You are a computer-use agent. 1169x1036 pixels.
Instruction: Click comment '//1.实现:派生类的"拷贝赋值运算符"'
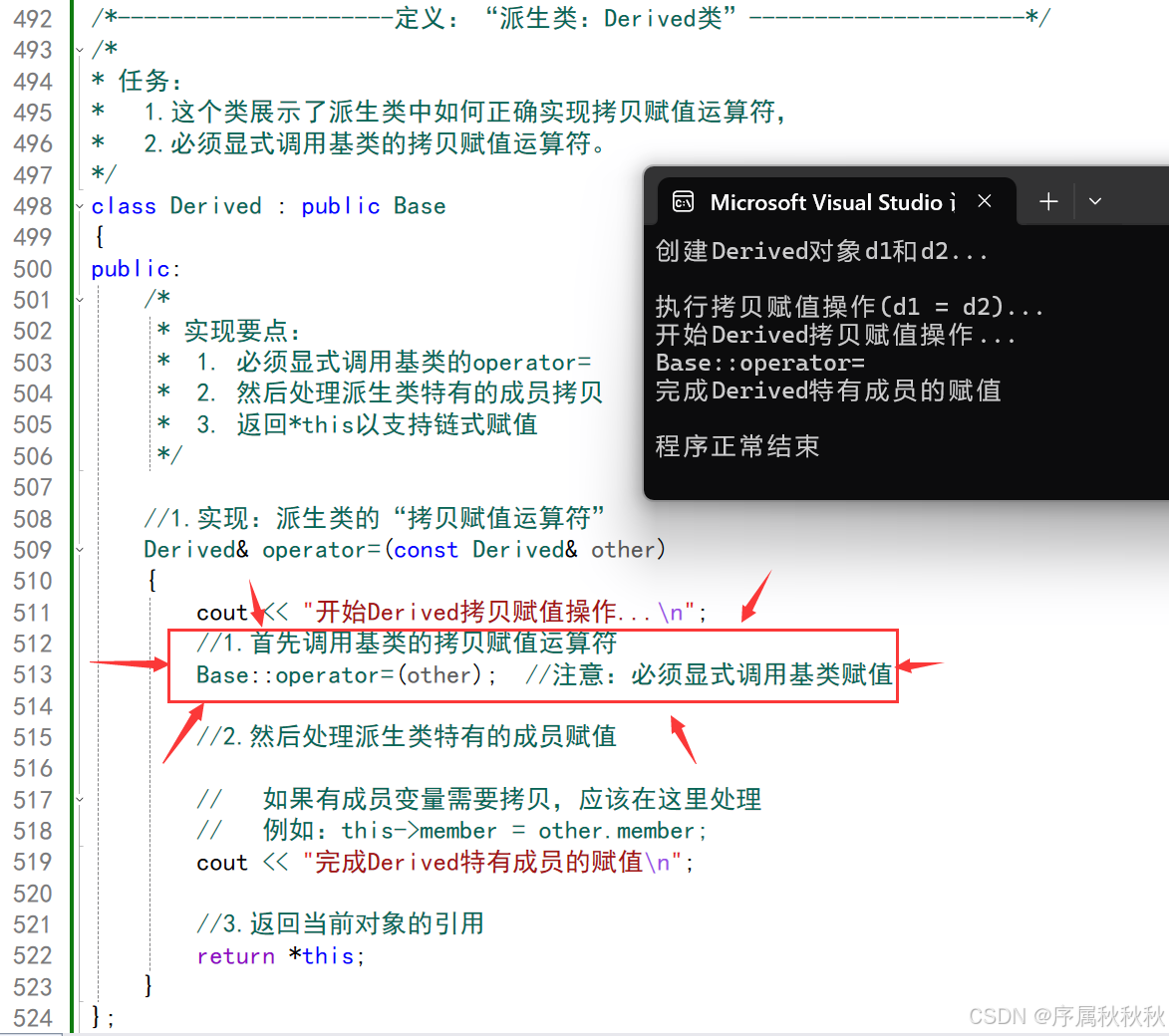(374, 518)
